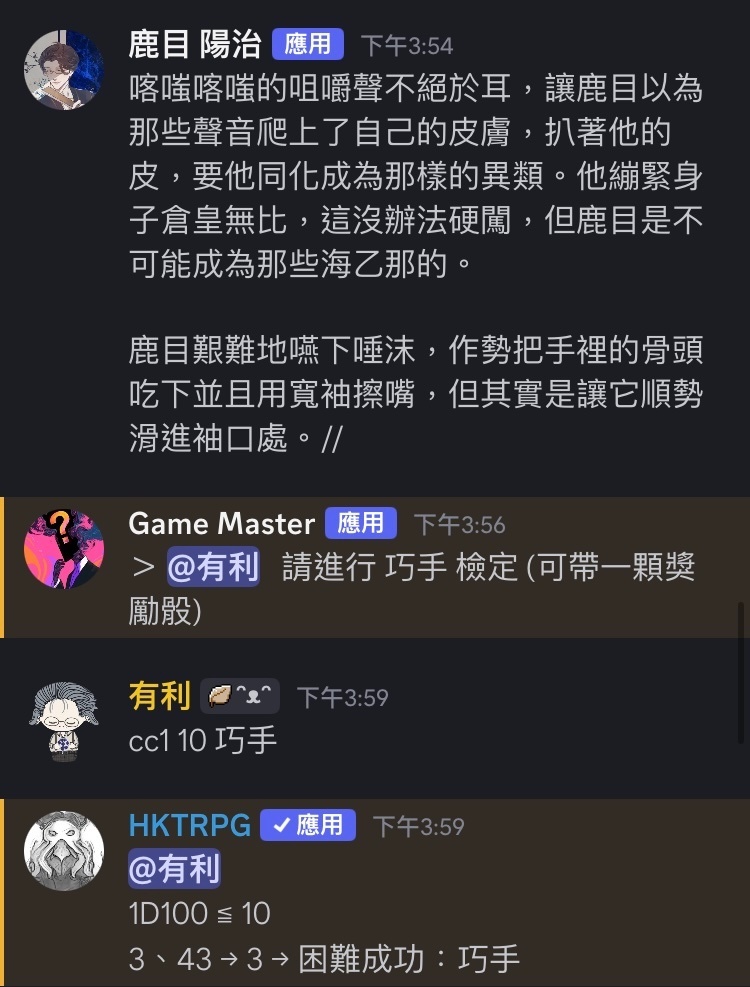Screen dimensions: 750x987
Task: Open 有利's chibi character avatar
Action: coord(64,721)
